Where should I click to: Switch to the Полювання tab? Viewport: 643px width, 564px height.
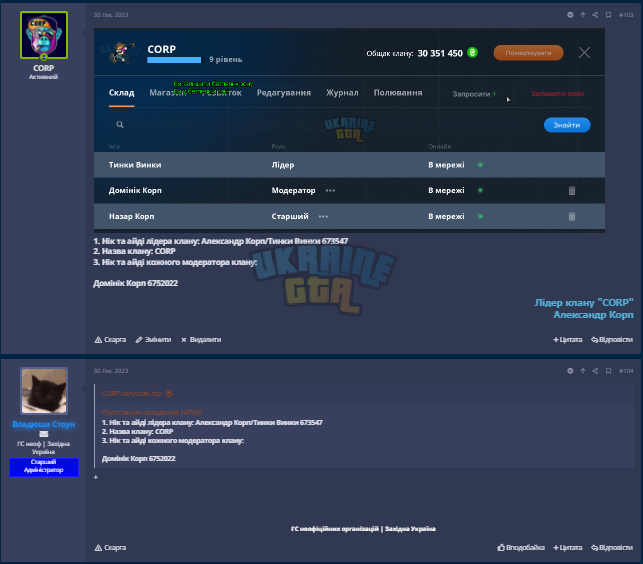point(398,93)
